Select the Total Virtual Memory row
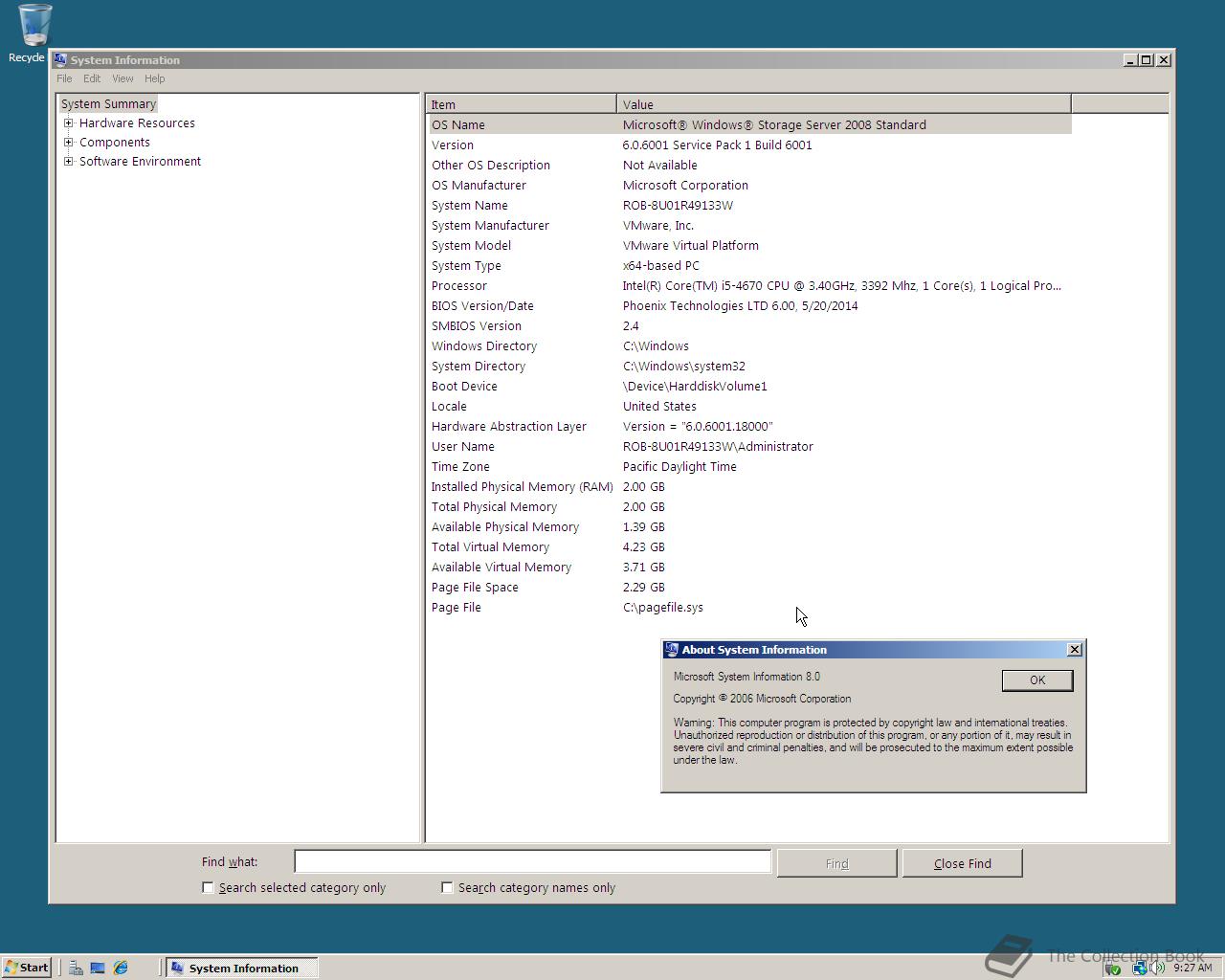The image size is (1225, 980). click(x=749, y=546)
